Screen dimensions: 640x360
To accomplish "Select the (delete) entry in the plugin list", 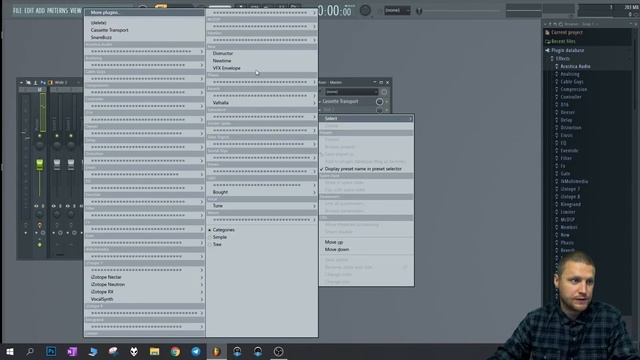I will point(144,22).
